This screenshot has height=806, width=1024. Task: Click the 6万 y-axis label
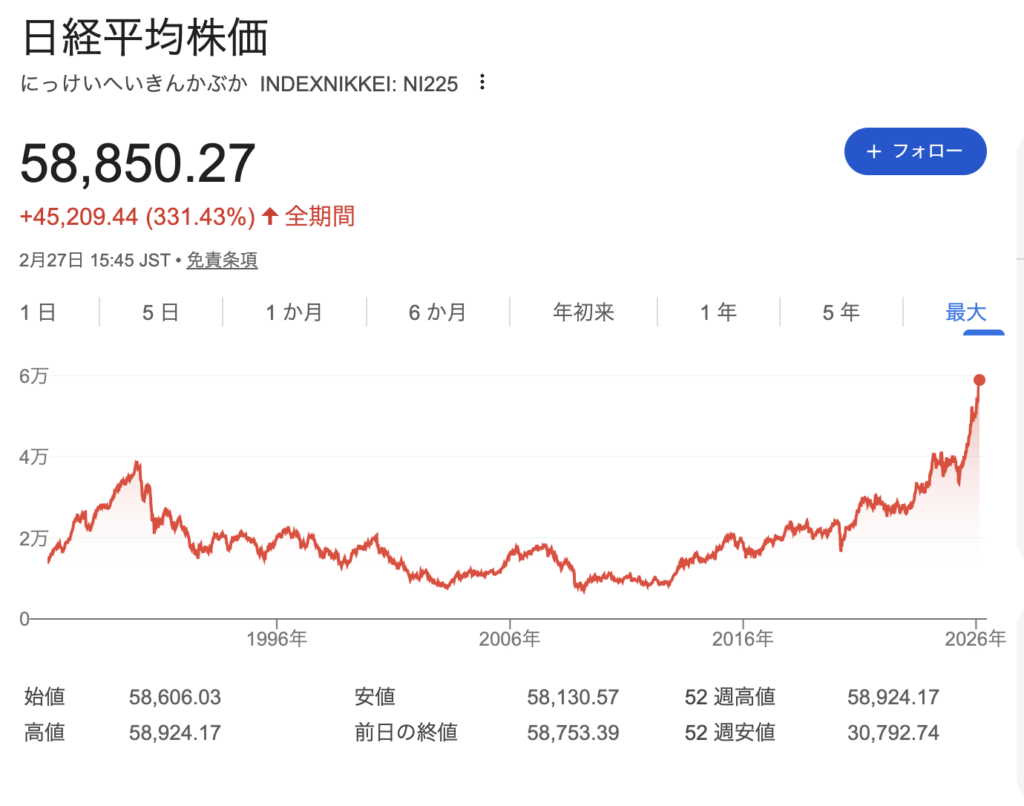[33, 375]
